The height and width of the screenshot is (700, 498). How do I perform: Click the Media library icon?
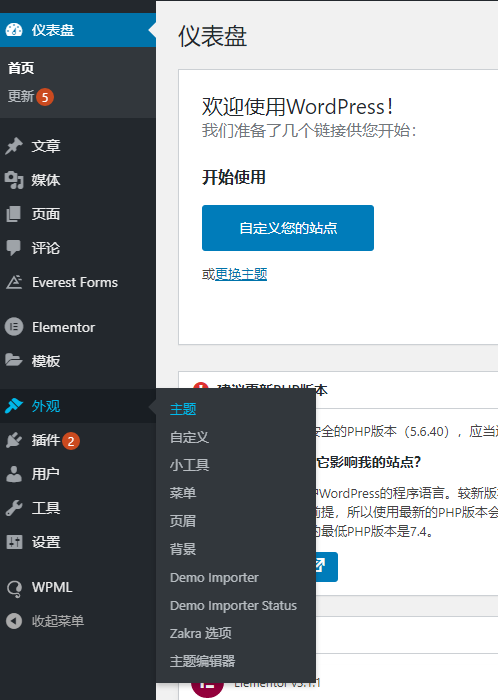[x=14, y=180]
